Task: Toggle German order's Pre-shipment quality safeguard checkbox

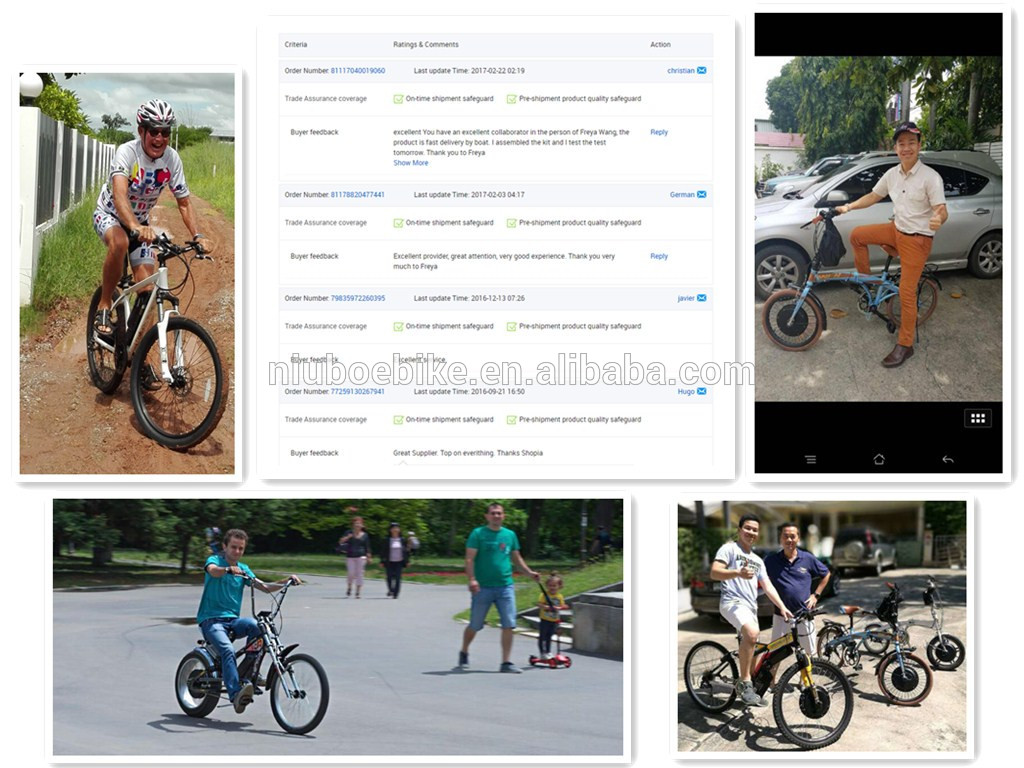Action: pos(511,223)
